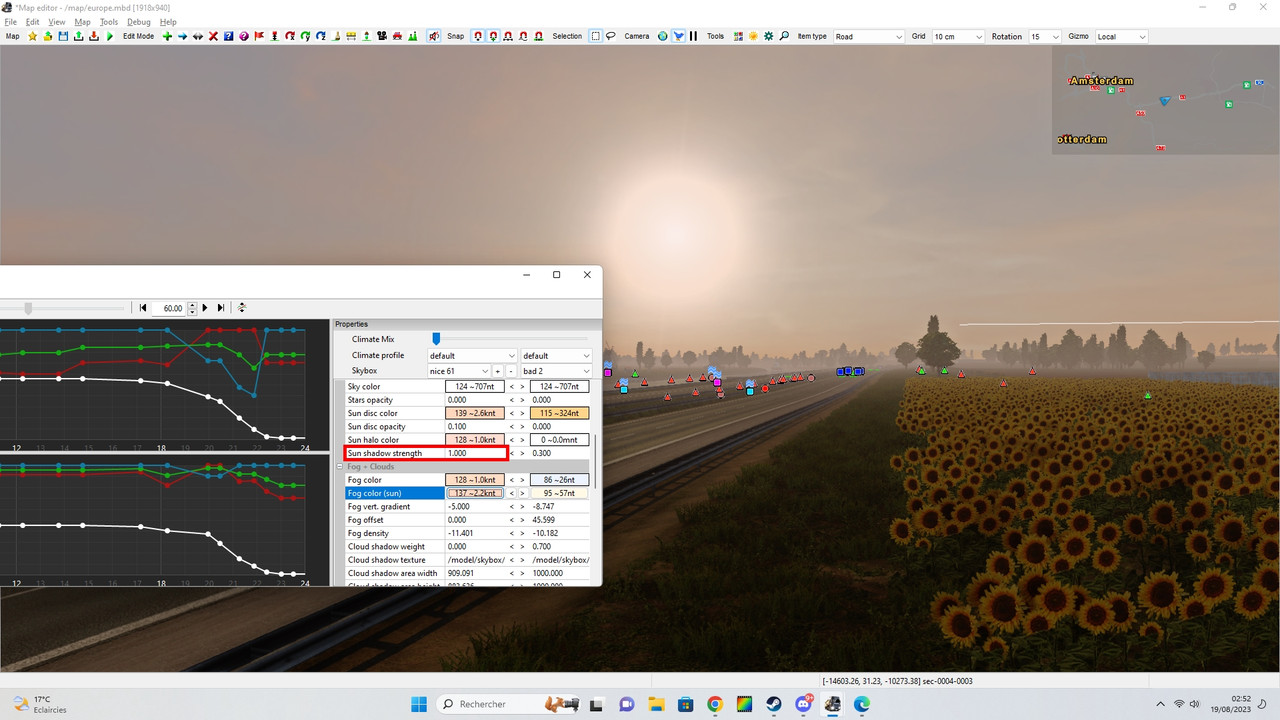Open the first Climate profile dropdown
This screenshot has height=720, width=1280.
pyautogui.click(x=473, y=356)
